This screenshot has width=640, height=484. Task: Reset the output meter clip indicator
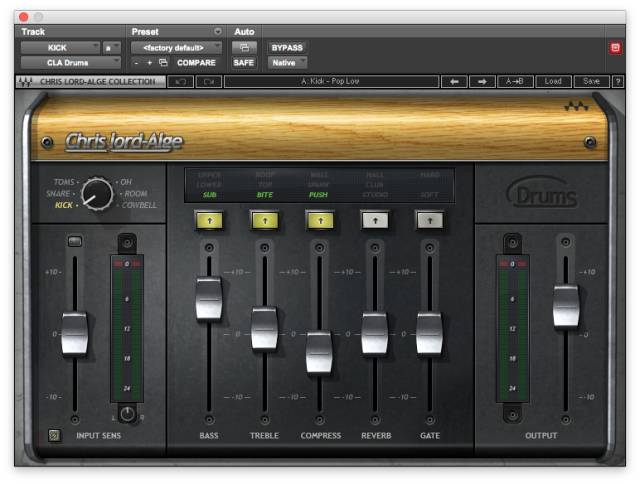click(x=513, y=264)
